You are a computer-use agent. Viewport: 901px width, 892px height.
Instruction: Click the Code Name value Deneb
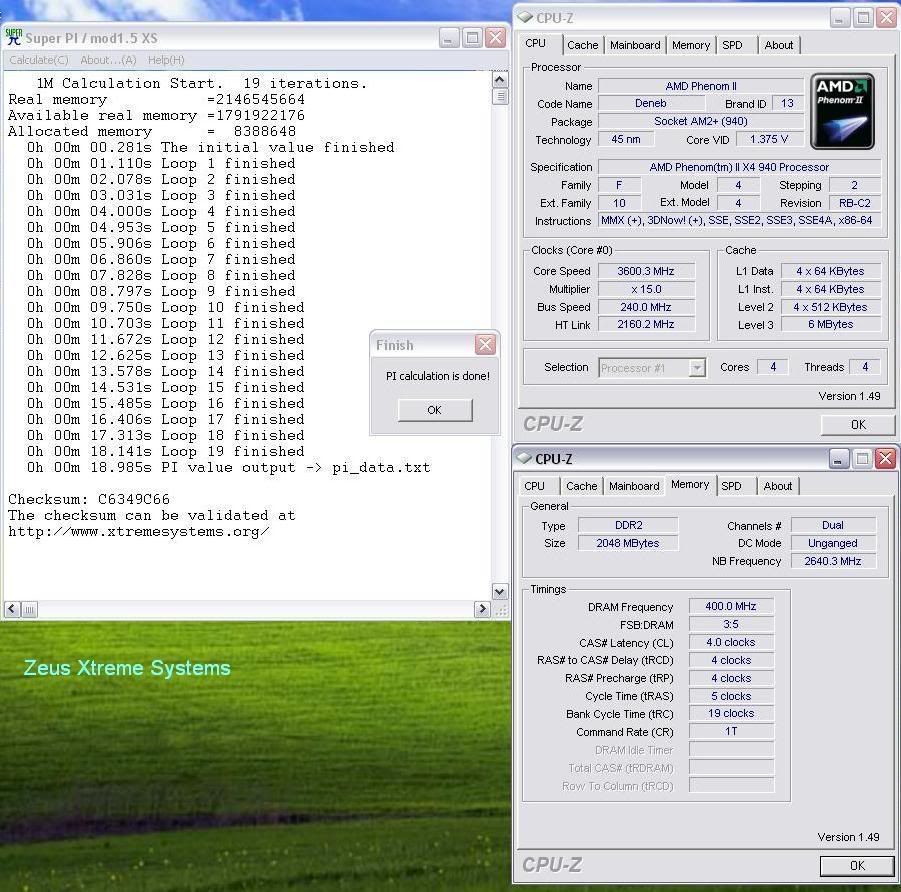click(651, 103)
